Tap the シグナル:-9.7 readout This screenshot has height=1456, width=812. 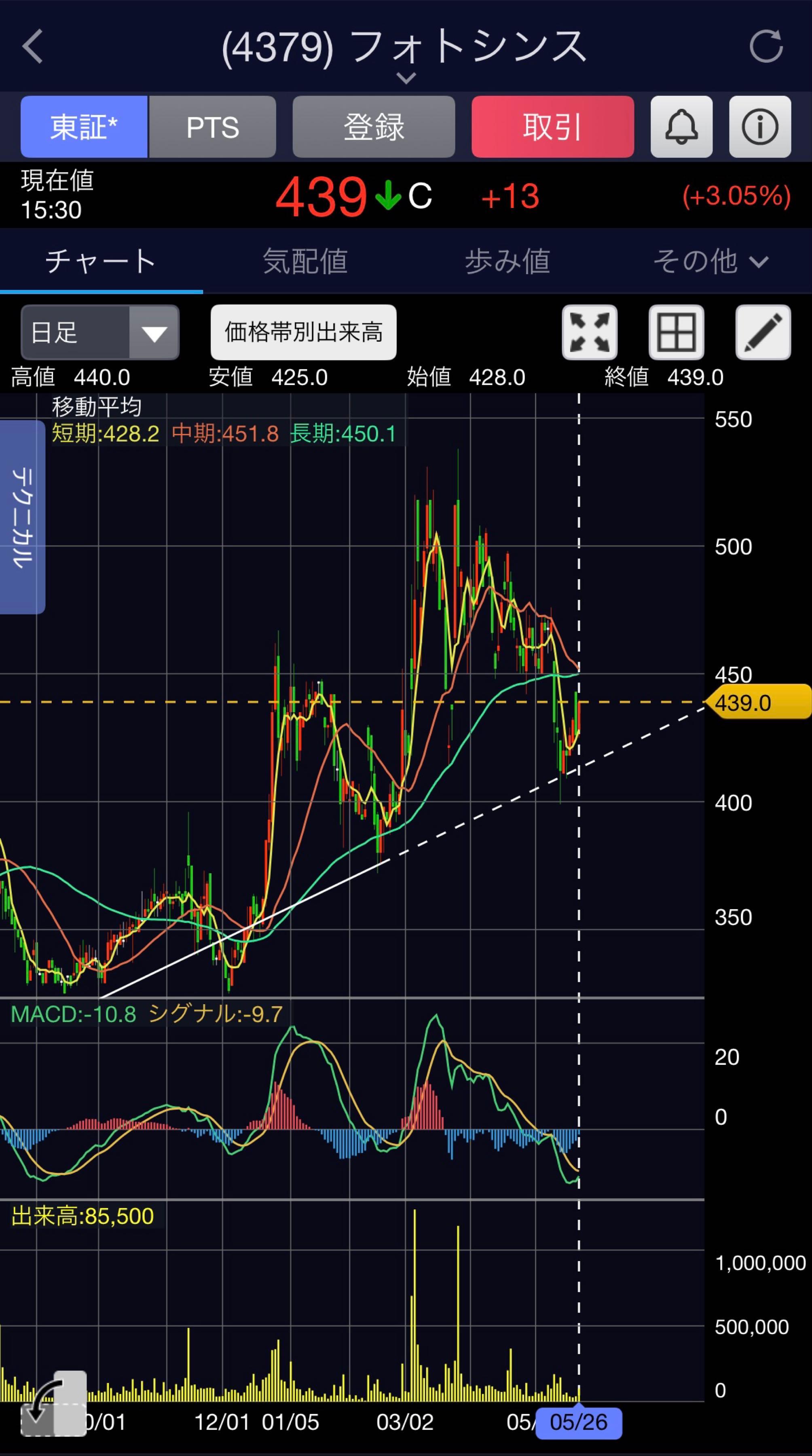[215, 1015]
